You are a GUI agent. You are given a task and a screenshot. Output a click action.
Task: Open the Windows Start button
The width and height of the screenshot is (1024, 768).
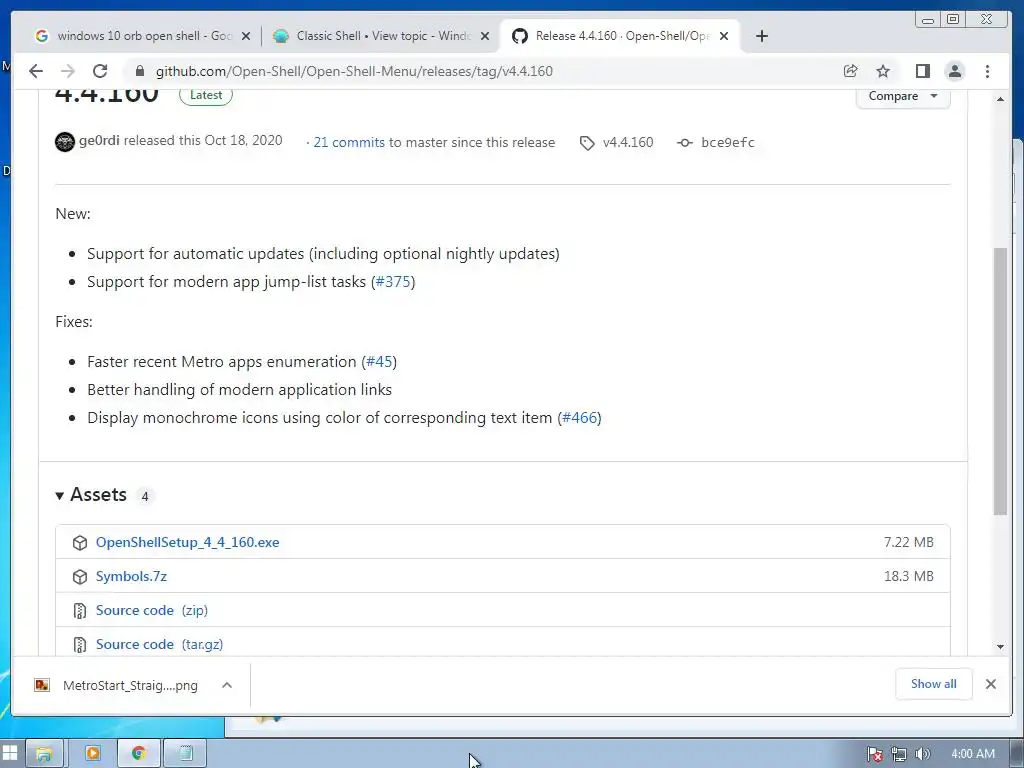(10, 753)
